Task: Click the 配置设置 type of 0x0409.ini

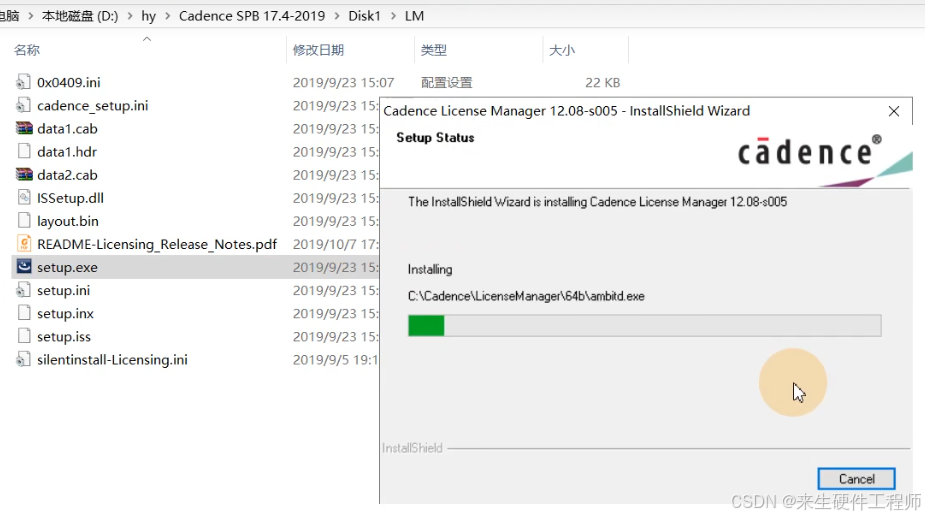Action: click(447, 83)
